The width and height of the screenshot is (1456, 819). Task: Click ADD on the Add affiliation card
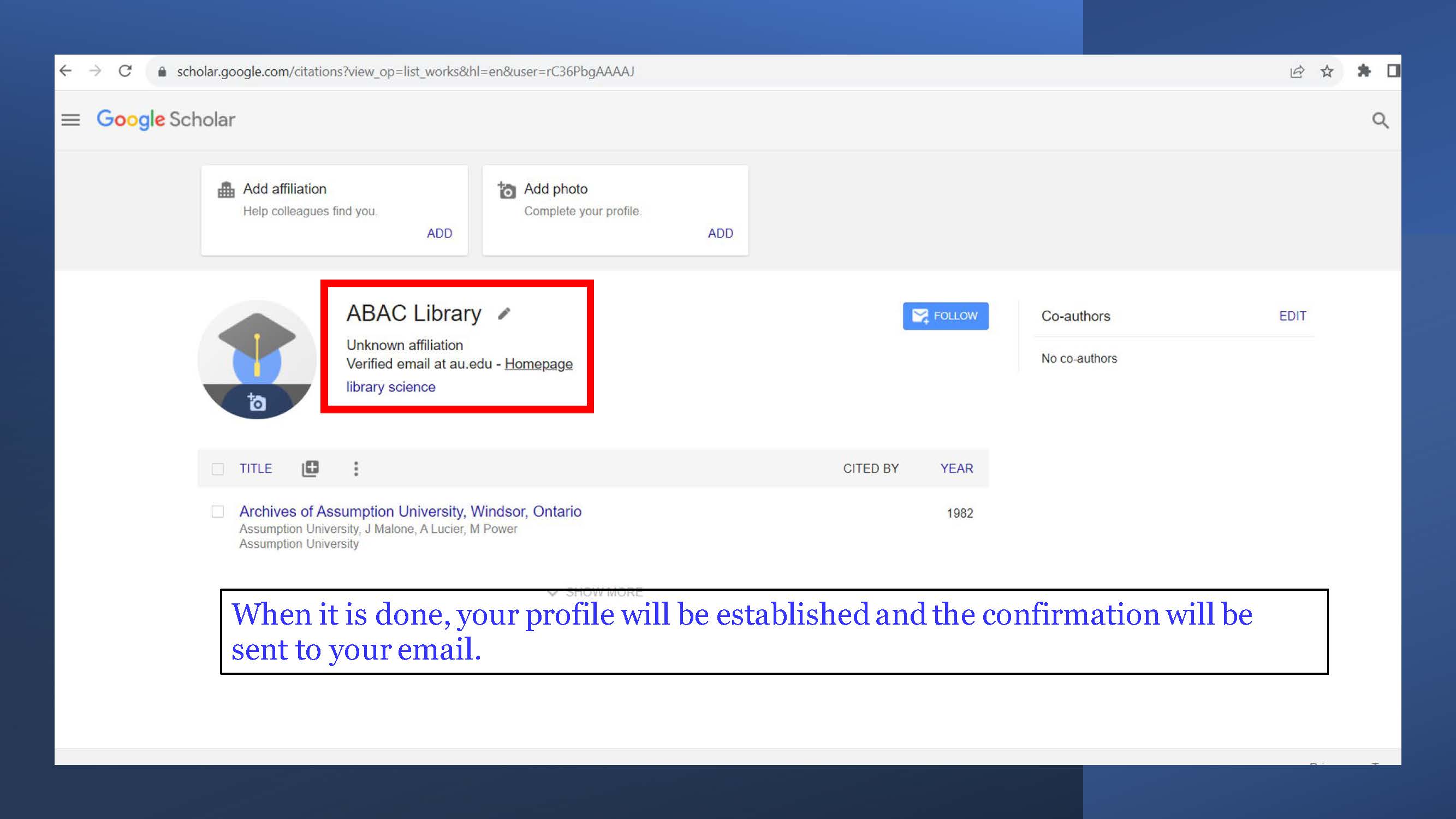point(439,234)
